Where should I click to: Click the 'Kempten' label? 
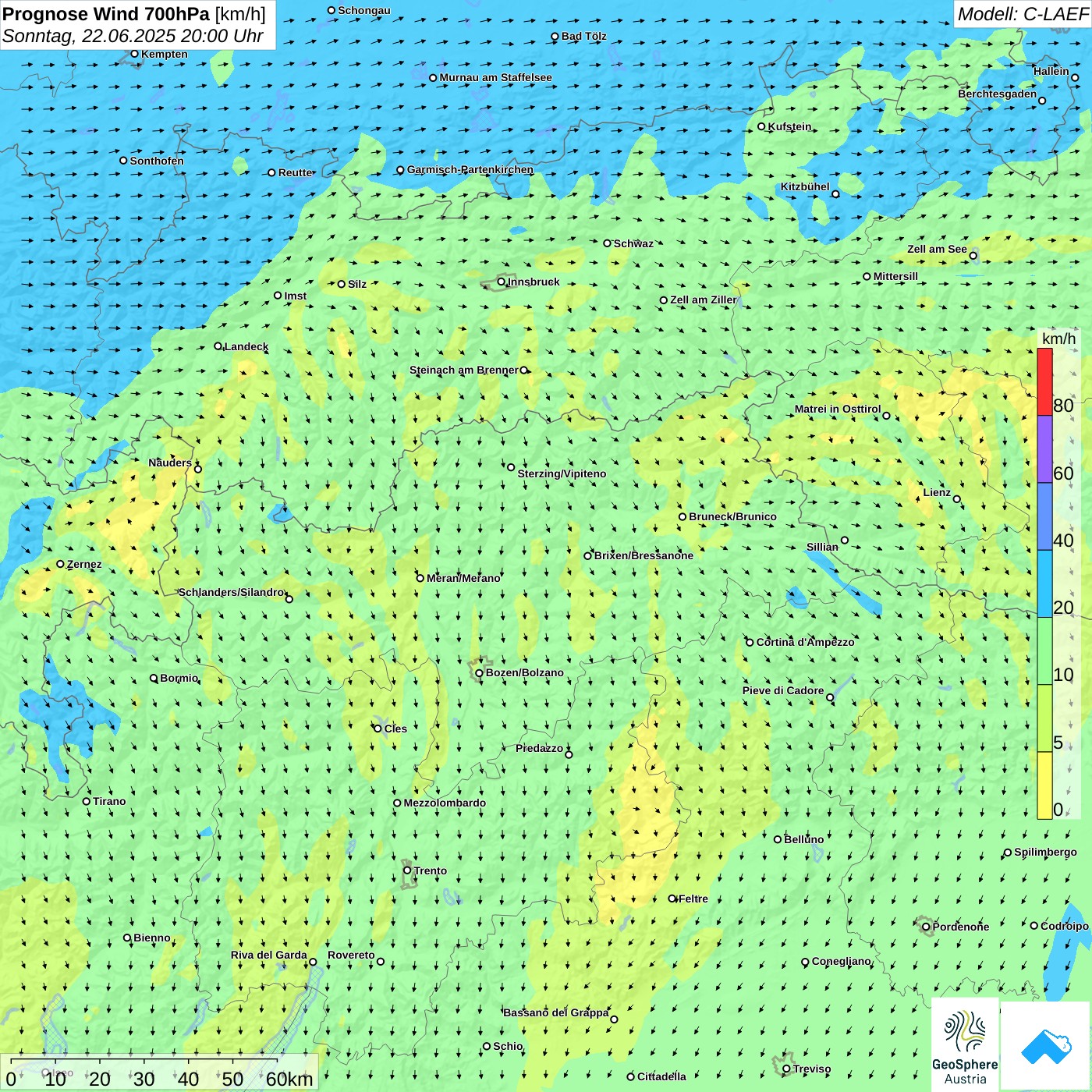pyautogui.click(x=164, y=54)
